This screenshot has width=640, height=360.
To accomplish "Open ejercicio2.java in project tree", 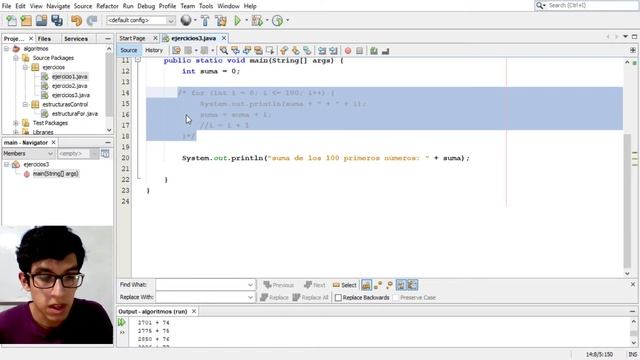I will pyautogui.click(x=69, y=86).
